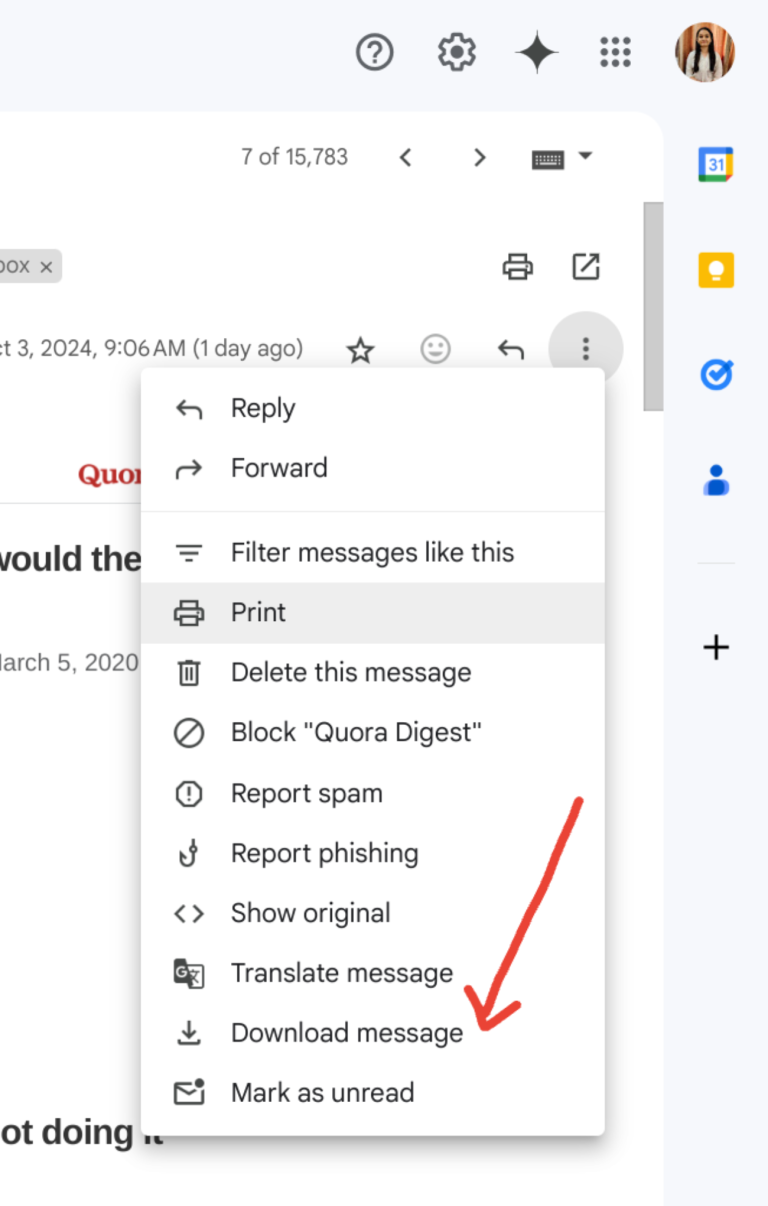Image resolution: width=768 pixels, height=1206 pixels.
Task: Select Download message from the menu
Action: point(346,1033)
